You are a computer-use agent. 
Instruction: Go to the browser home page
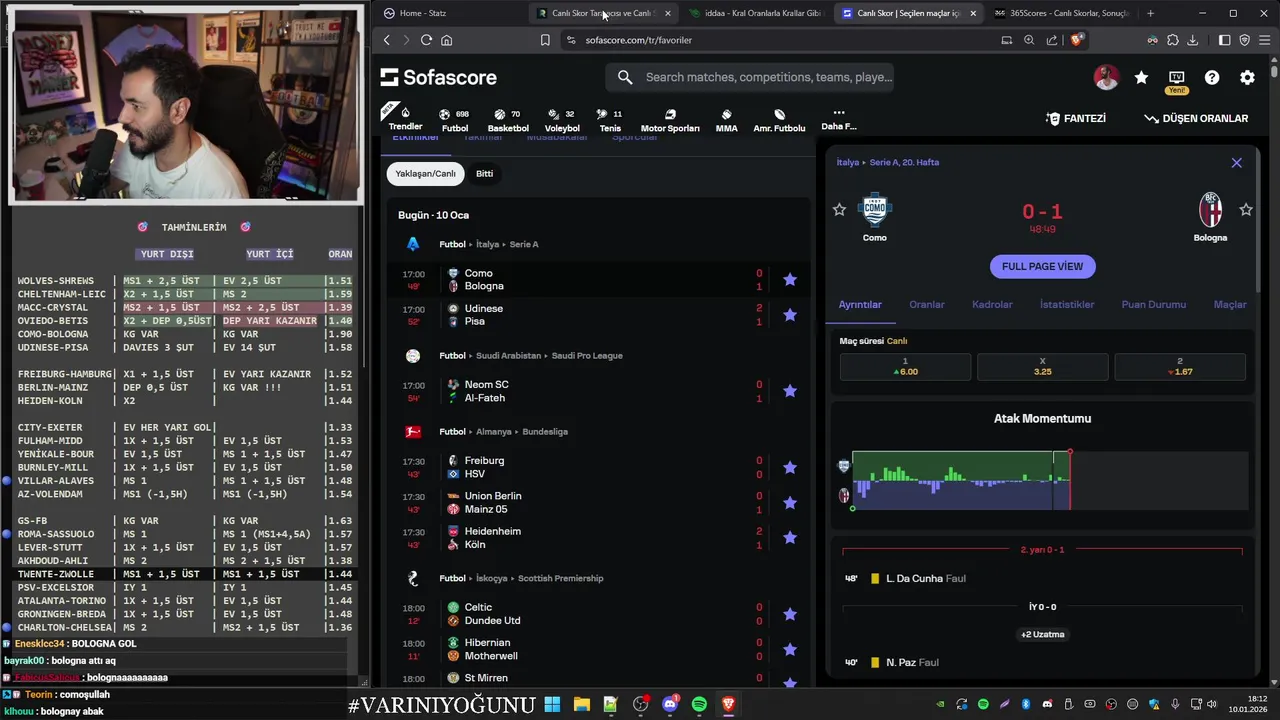coord(446,40)
